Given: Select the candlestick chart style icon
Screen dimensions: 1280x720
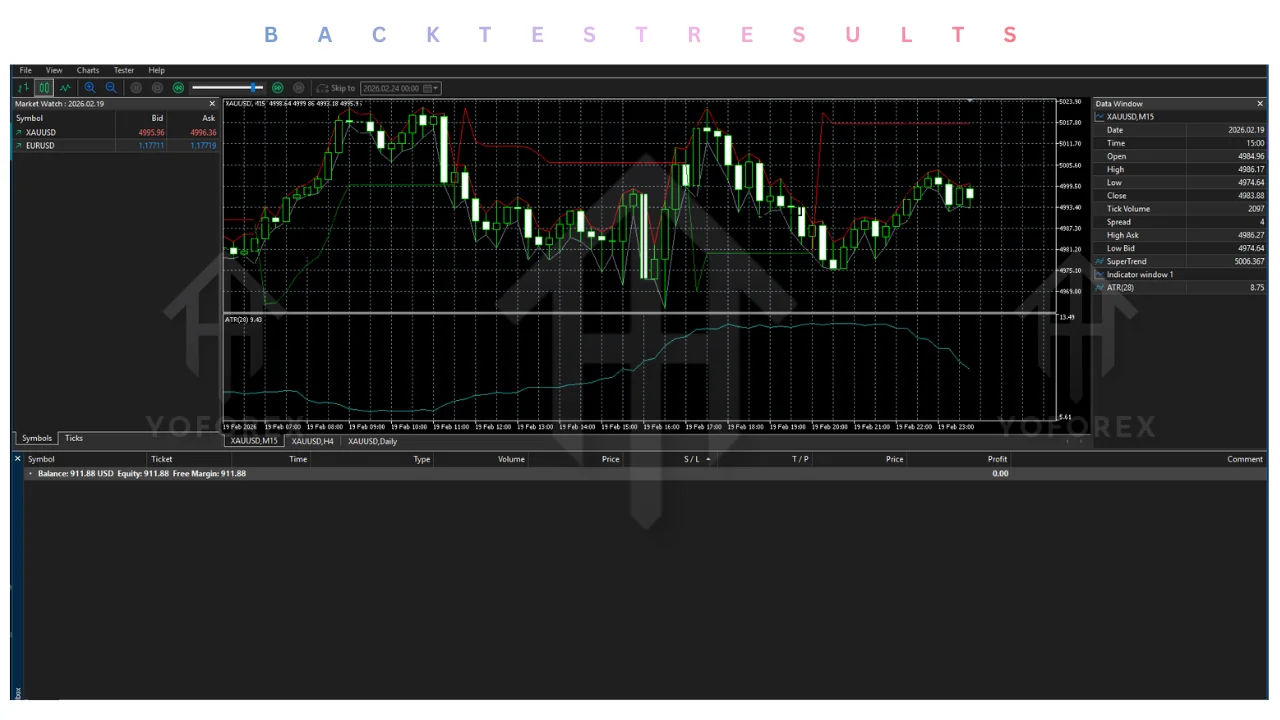Looking at the screenshot, I should click(43, 88).
